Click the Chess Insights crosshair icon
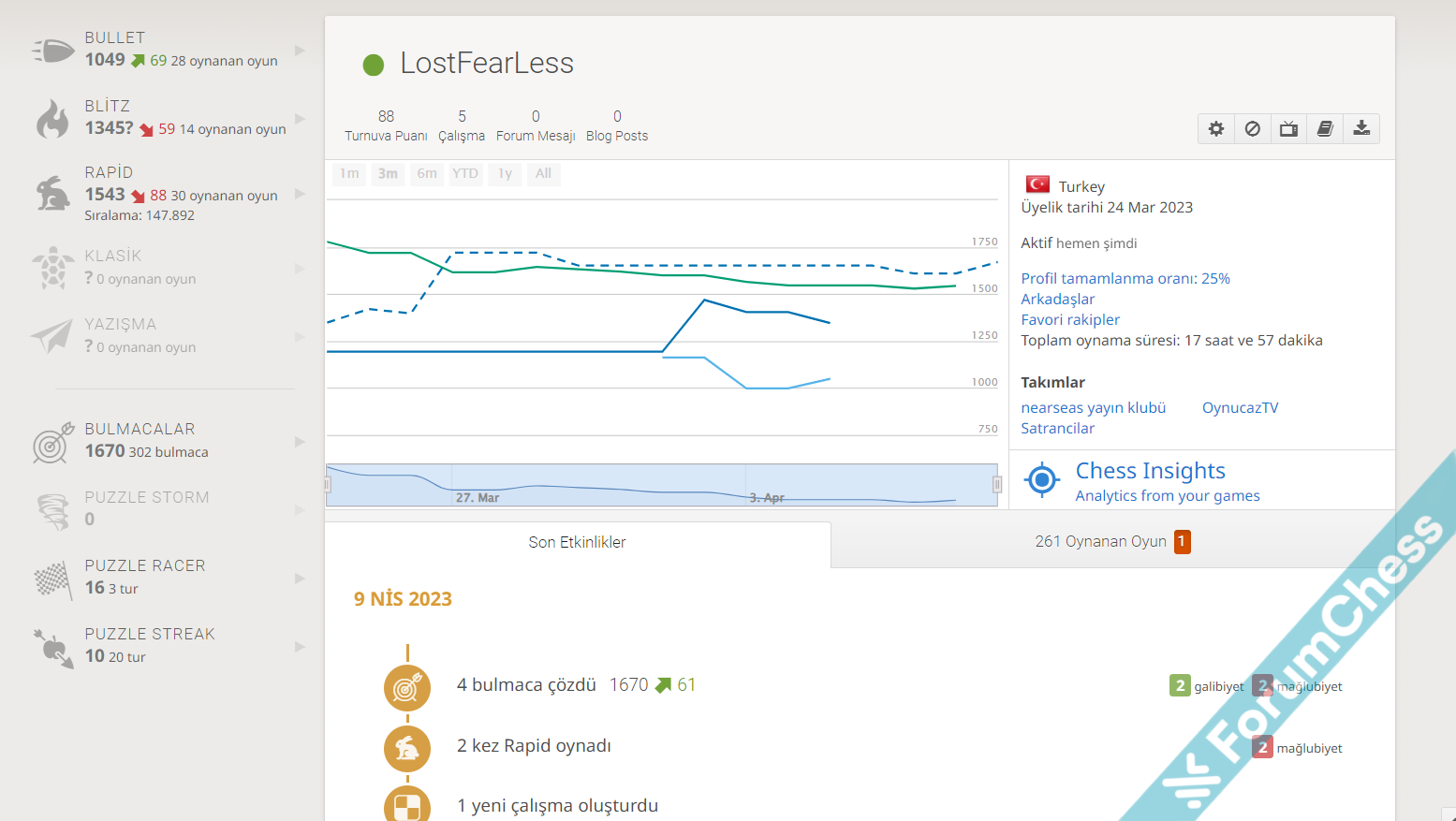The image size is (1456, 821). pos(1041,480)
